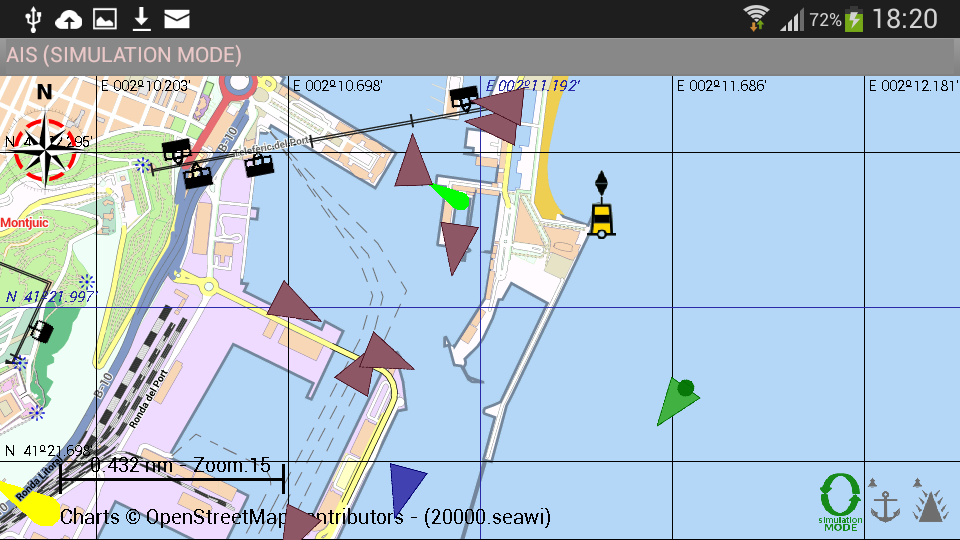Viewport: 960px width, 540px height.
Task: Open the USB notification in the status bar
Action: (33, 20)
